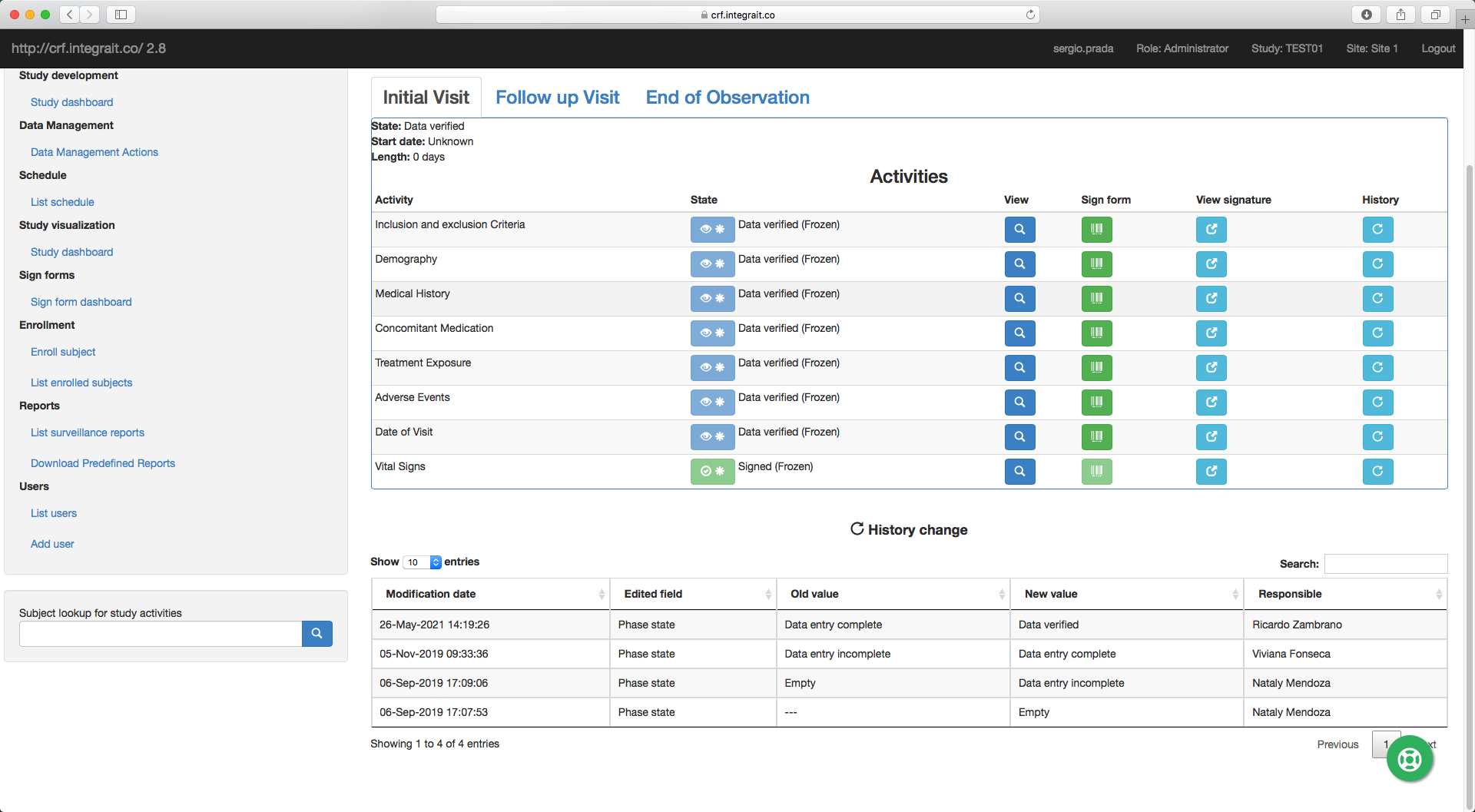Click the subject lookup search icon
This screenshot has height=812, width=1475.
(317, 634)
